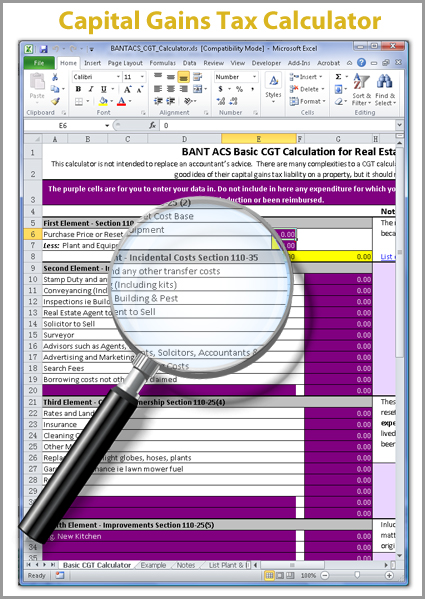Zoom in with the plus button
The image size is (425, 599).
[389, 575]
